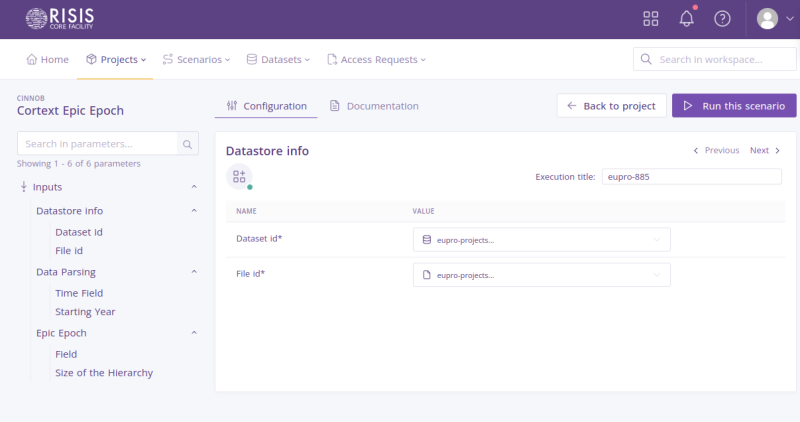
Task: Click the search magnifier in parameters box
Action: tap(187, 144)
